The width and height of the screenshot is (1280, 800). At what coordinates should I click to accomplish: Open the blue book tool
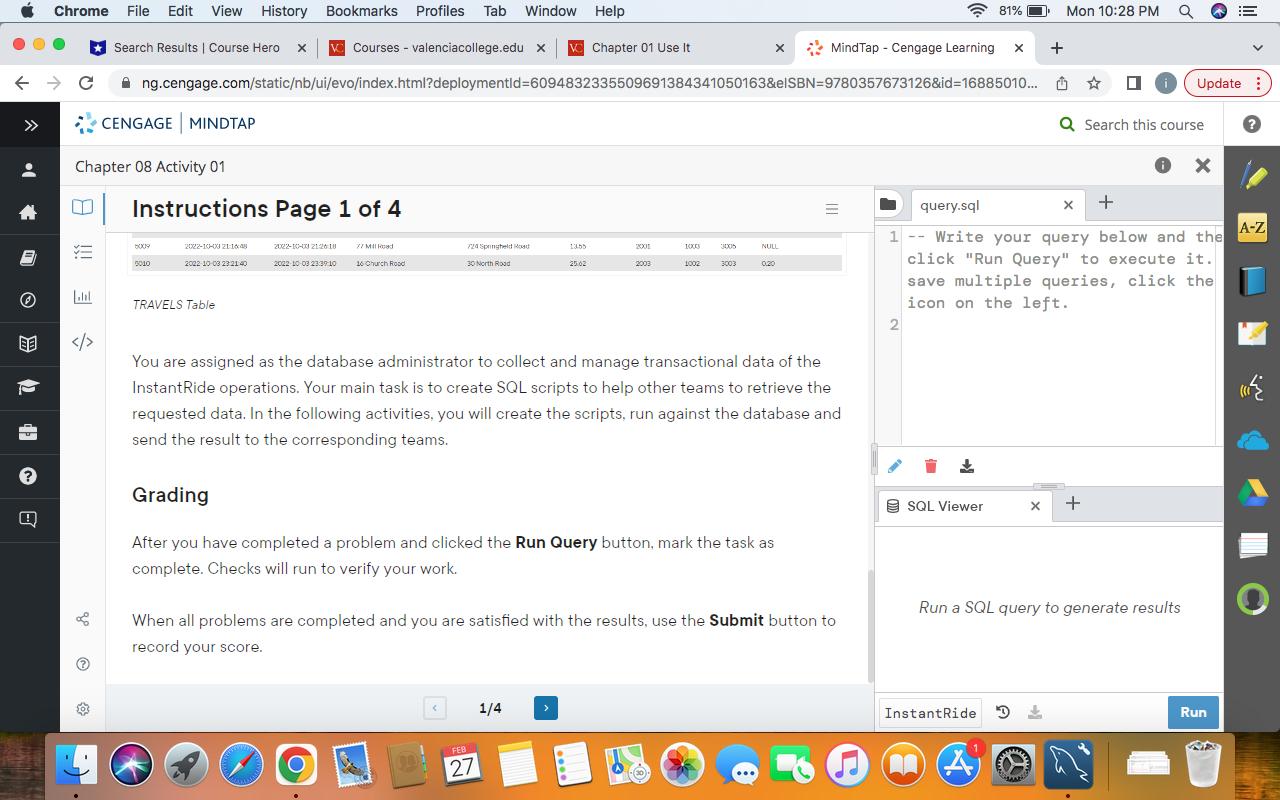click(x=1253, y=281)
